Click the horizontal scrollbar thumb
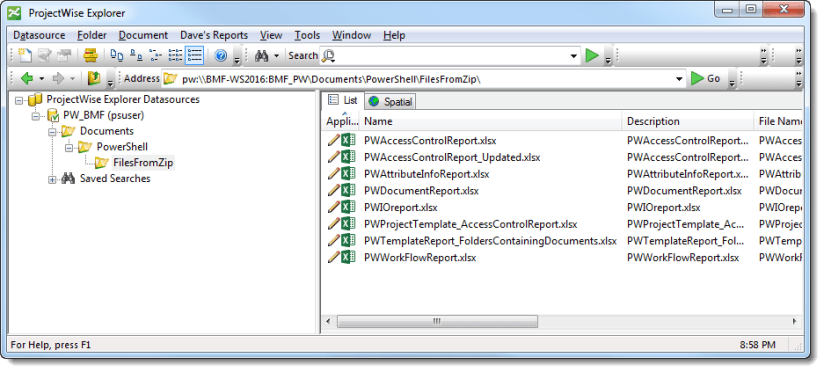 437,321
